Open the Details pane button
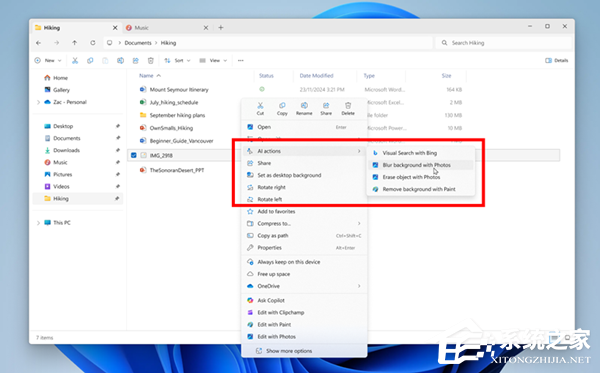The height and width of the screenshot is (373, 600). pos(556,60)
